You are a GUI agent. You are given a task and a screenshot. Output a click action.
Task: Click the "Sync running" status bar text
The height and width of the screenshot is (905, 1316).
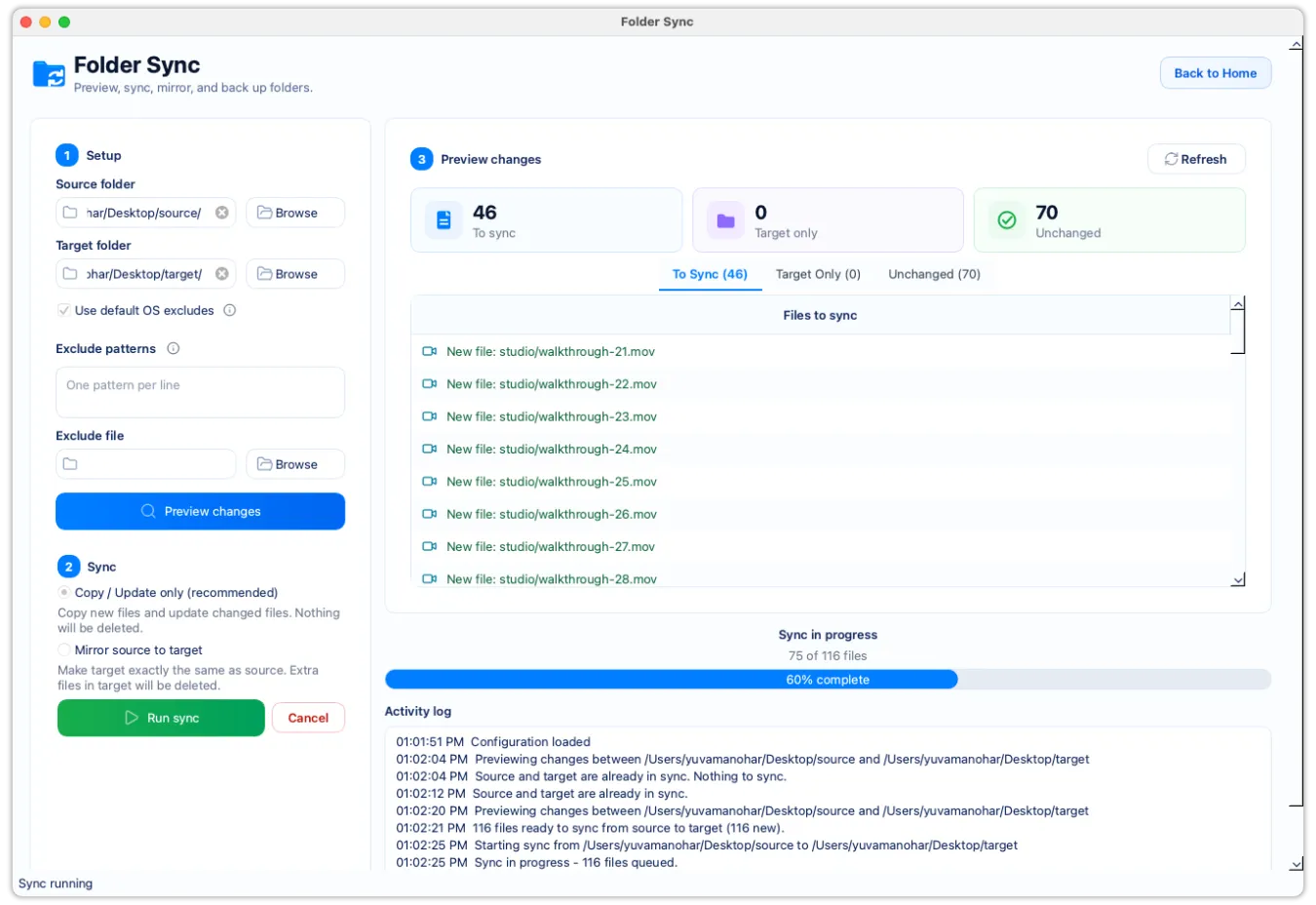click(x=56, y=884)
